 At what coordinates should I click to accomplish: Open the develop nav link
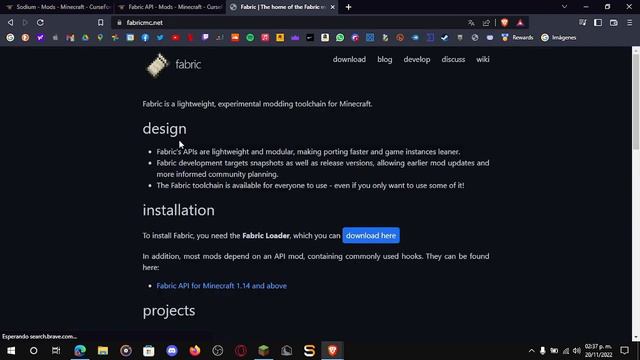417,60
